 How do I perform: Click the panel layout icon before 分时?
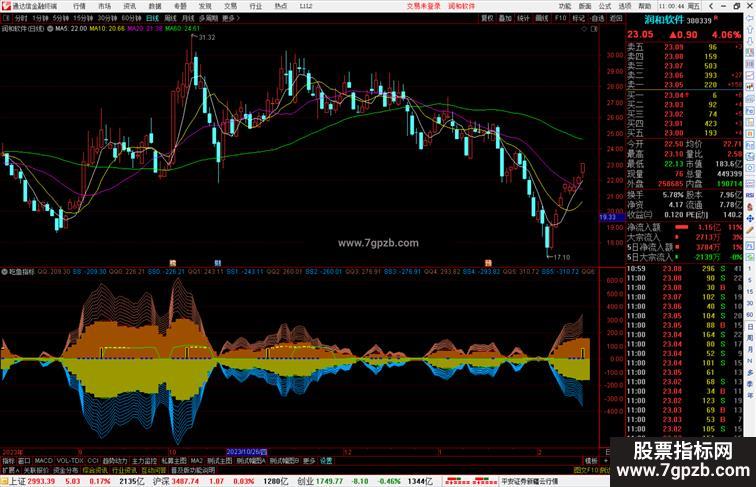point(6,18)
